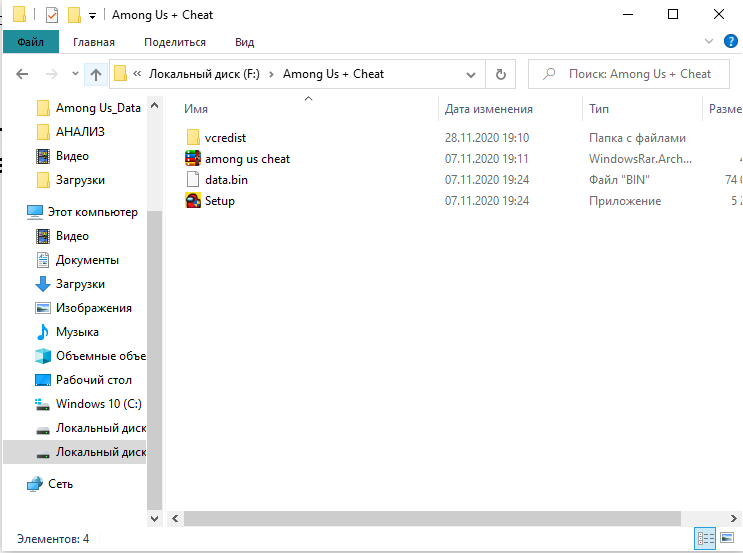The height and width of the screenshot is (553, 743).
Task: Click the navigation pane vertical scrollbar thumb
Action: click(x=154, y=360)
